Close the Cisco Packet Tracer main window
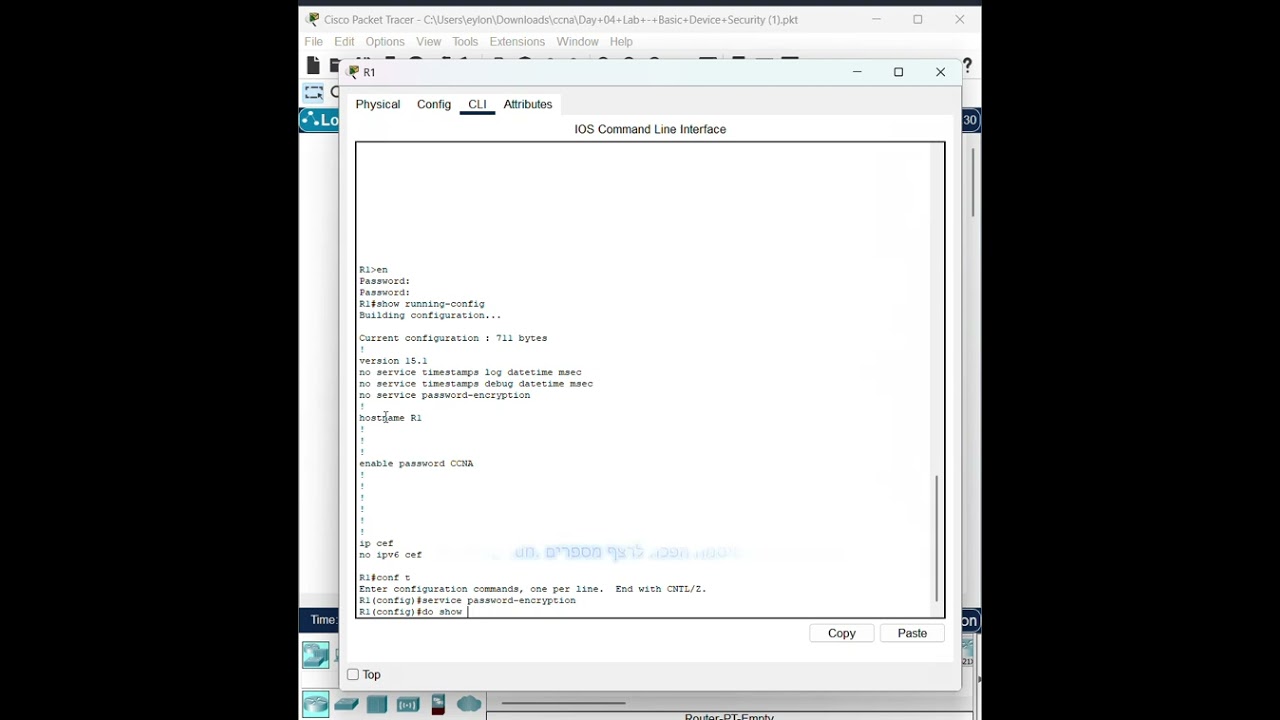 click(x=960, y=19)
